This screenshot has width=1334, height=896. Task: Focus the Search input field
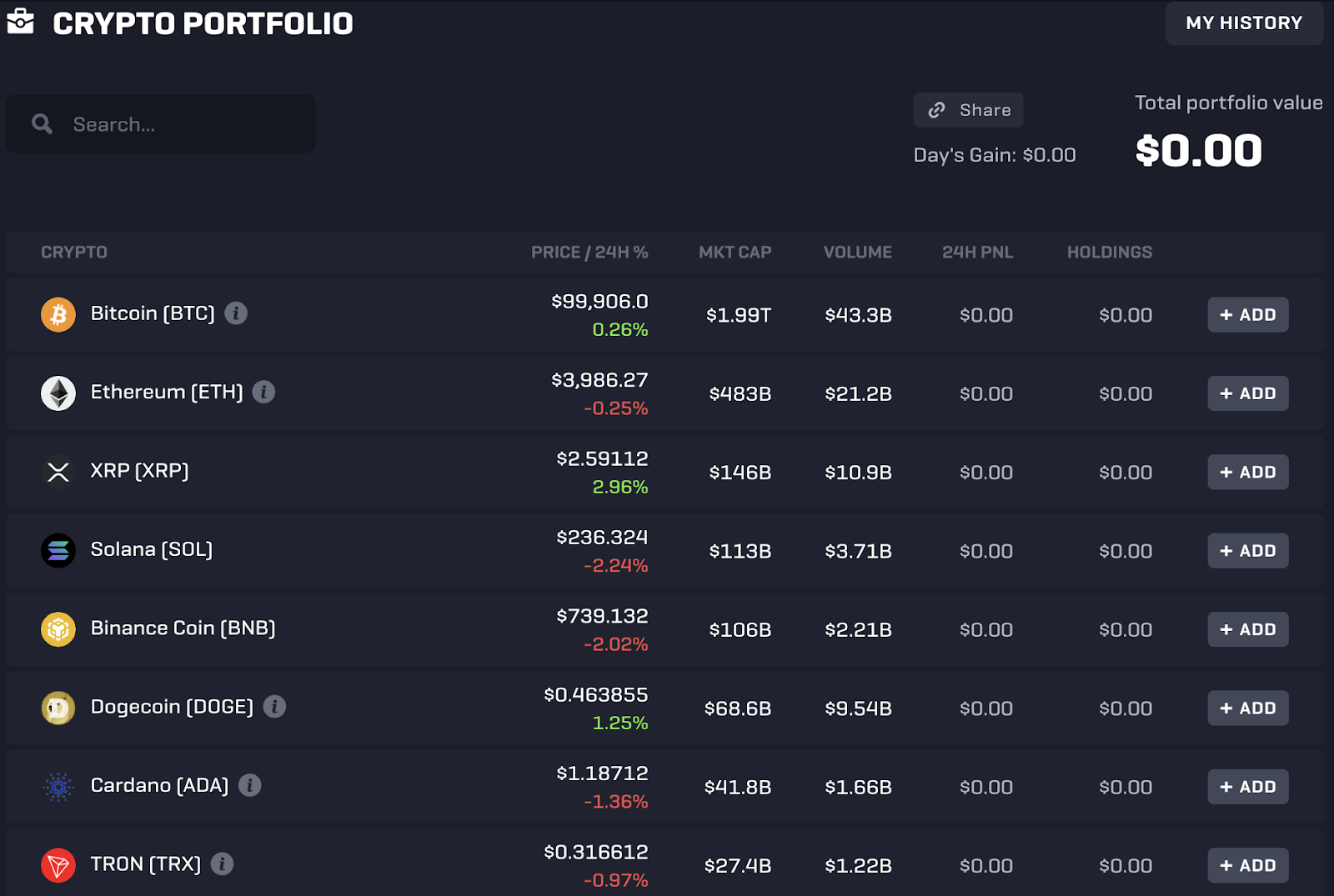tap(161, 124)
